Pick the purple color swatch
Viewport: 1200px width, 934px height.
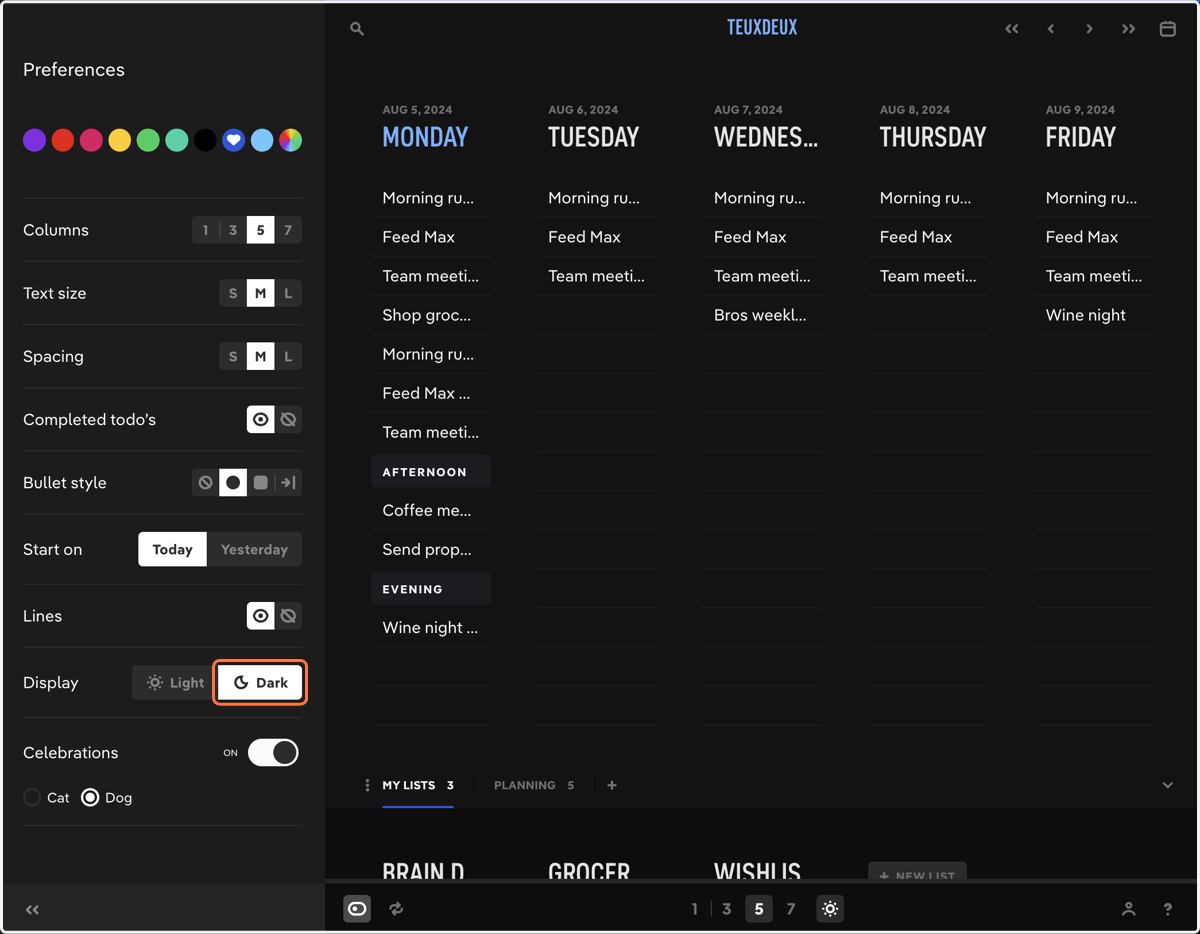(34, 141)
